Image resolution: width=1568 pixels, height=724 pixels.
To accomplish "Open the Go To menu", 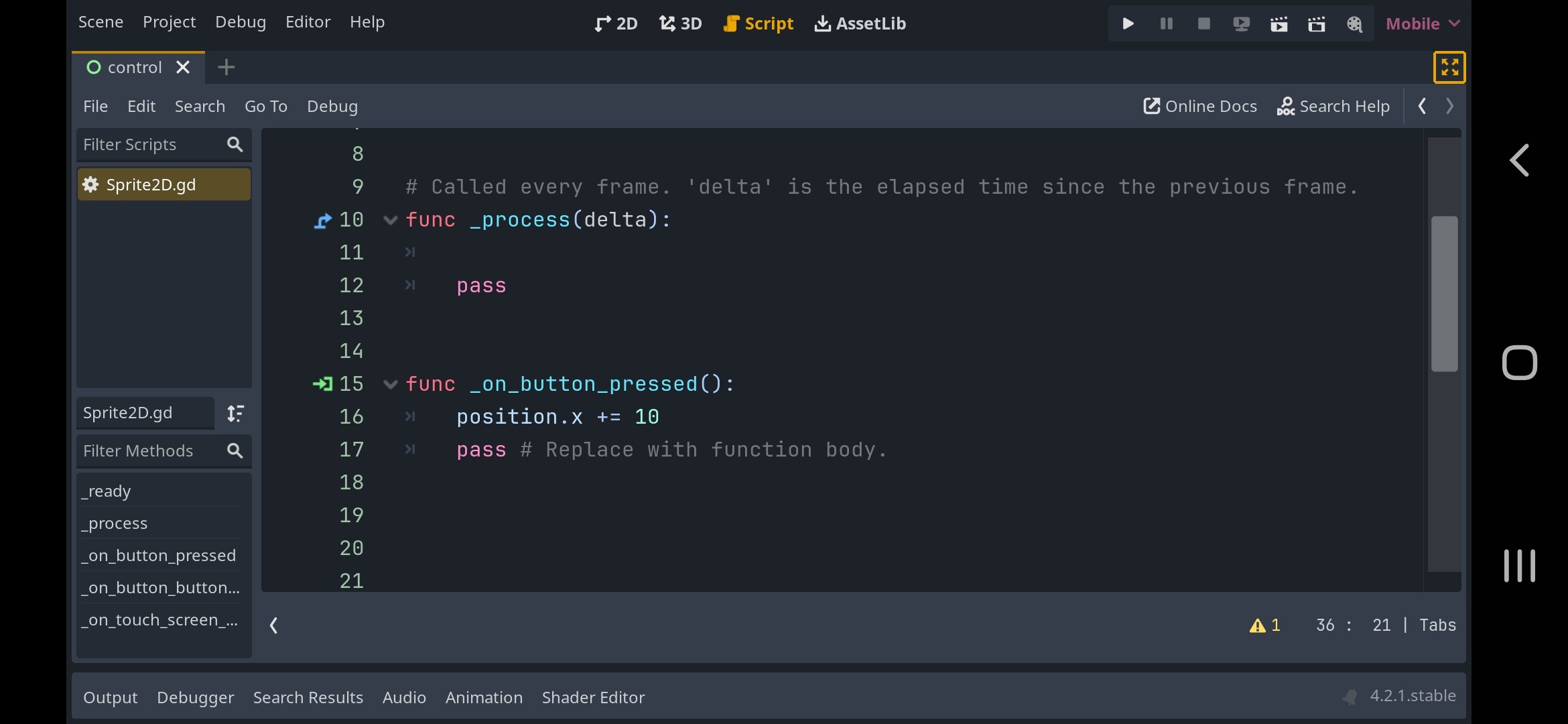I will point(266,107).
